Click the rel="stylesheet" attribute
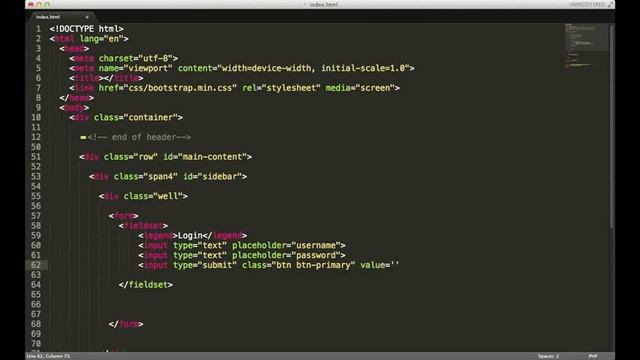The image size is (640, 360). (282, 88)
